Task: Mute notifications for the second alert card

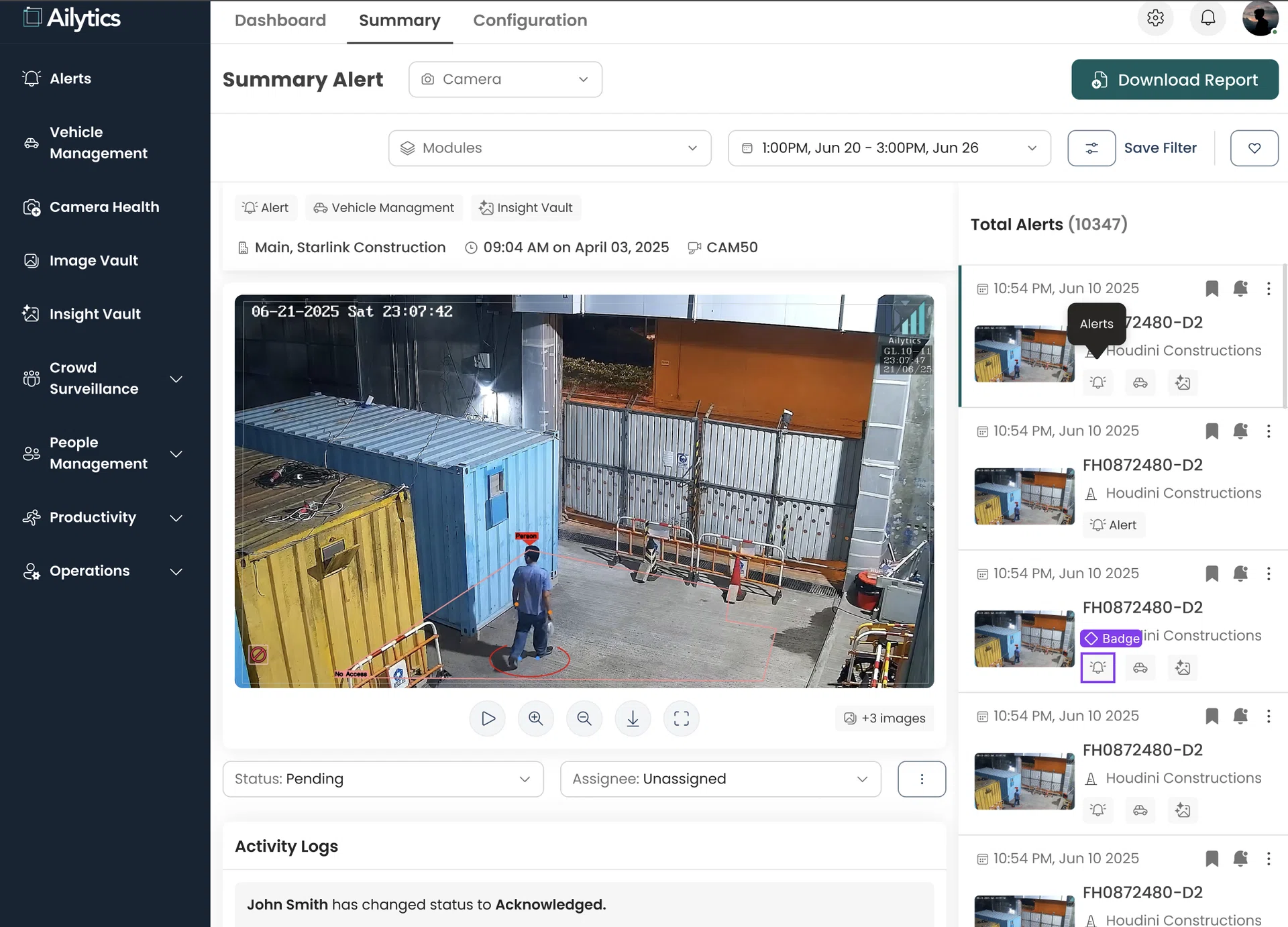Action: click(x=1240, y=431)
